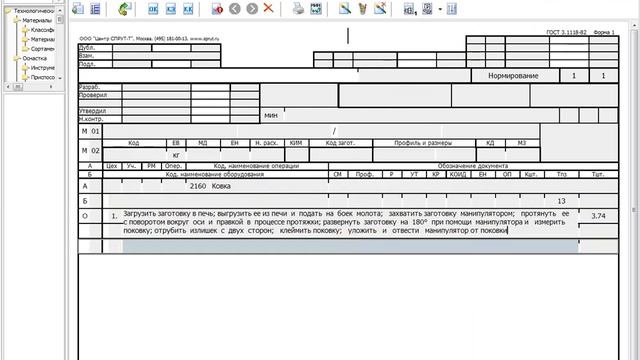Click tree panel scroll up arrow
Image resolution: width=640 pixels, height=360 pixels.
pyautogui.click(x=60, y=10)
